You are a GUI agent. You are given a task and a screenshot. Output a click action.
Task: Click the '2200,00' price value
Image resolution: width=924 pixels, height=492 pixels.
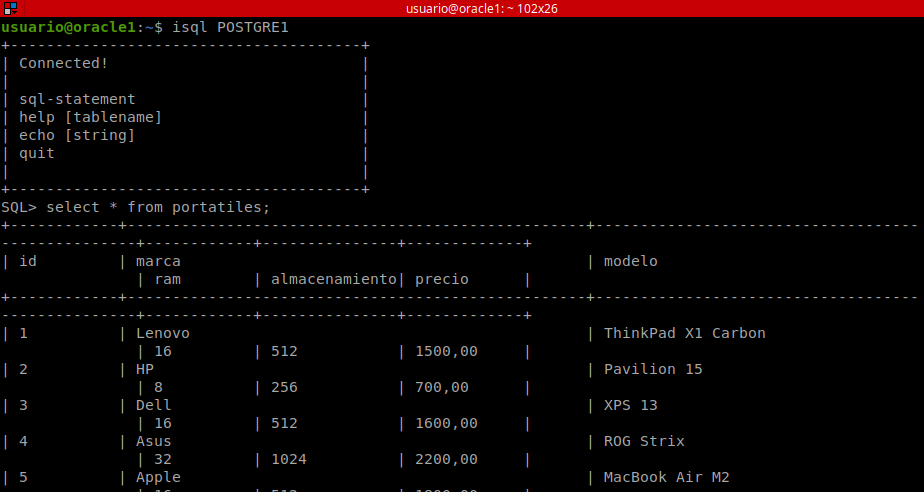pos(446,460)
